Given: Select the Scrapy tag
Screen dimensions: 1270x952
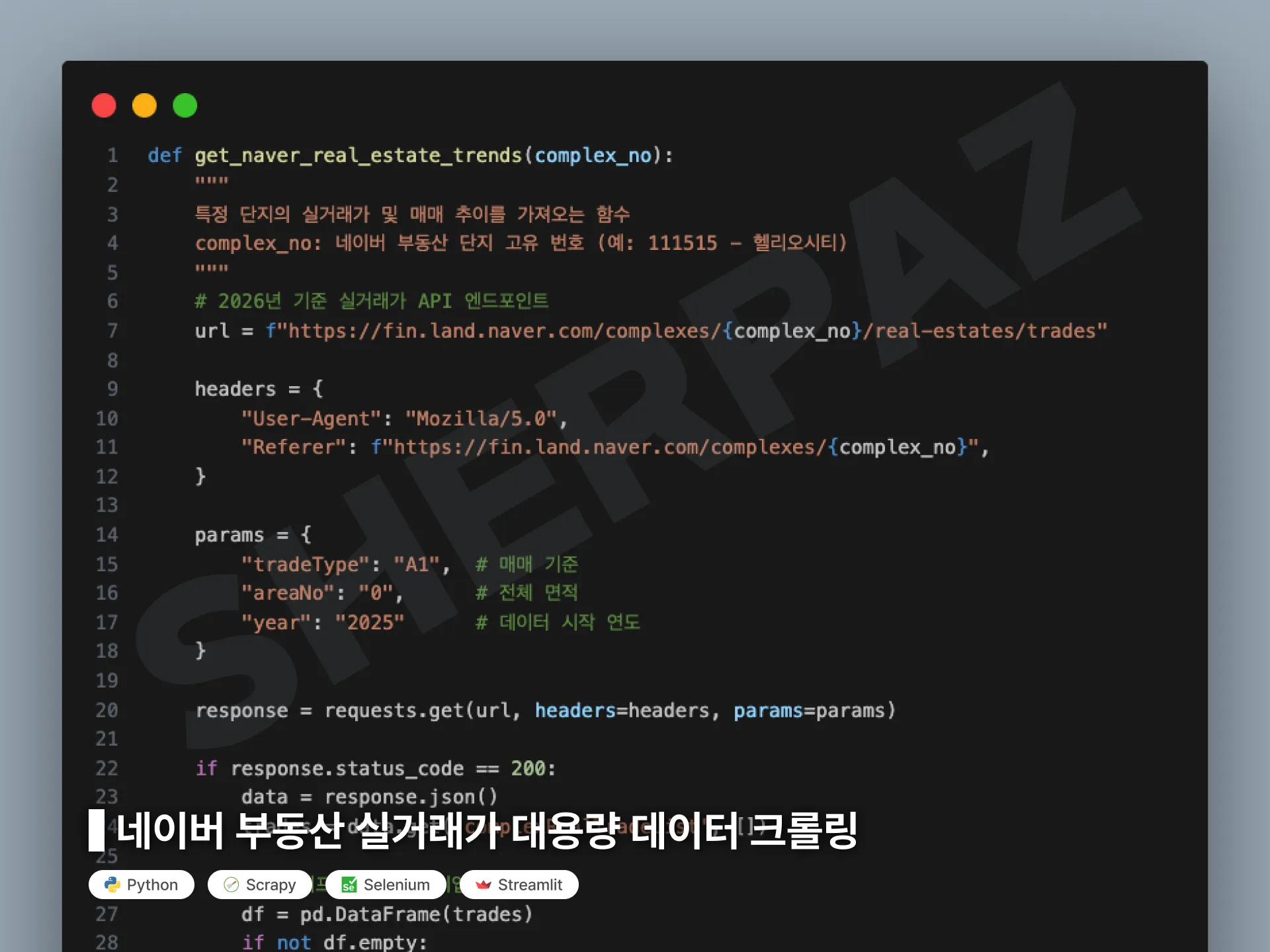Looking at the screenshot, I should point(260,885).
